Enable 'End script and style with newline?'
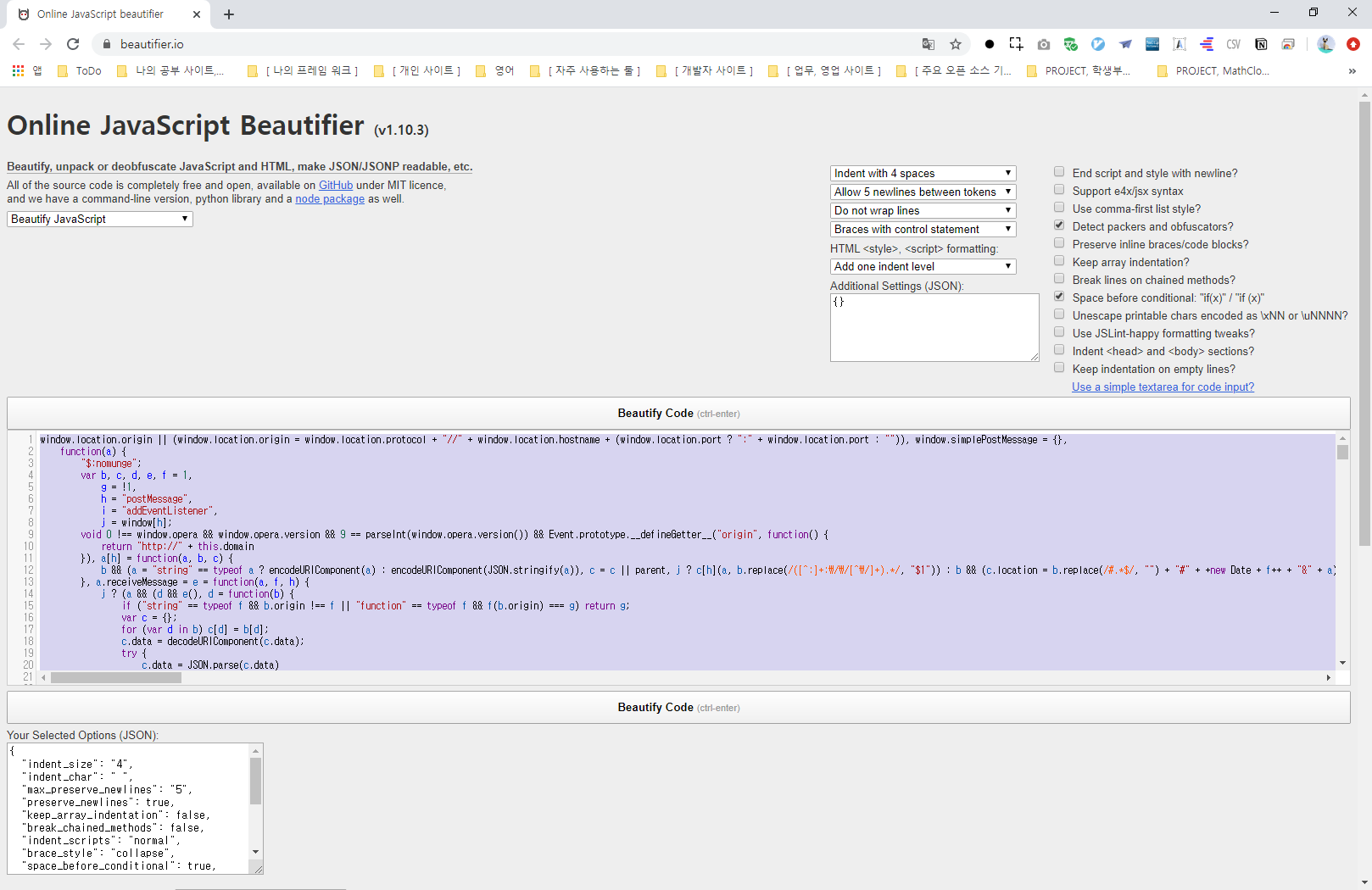 pyautogui.click(x=1059, y=172)
